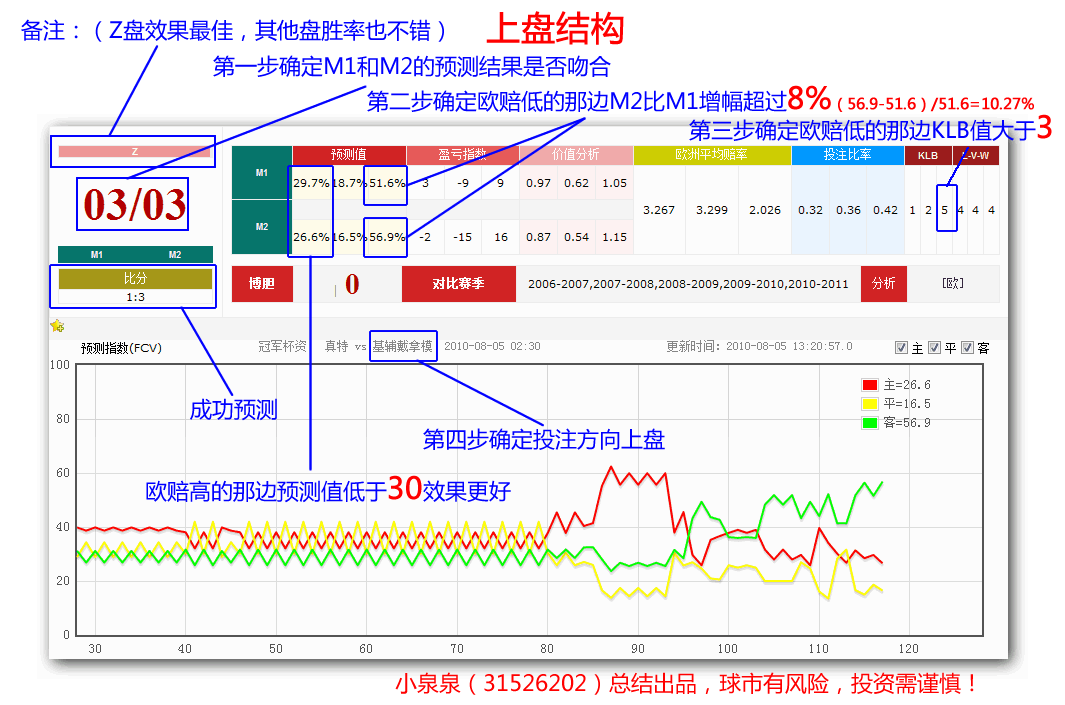Click the red 0 博胆 value
This screenshot has width=1065, height=705.
352,284
